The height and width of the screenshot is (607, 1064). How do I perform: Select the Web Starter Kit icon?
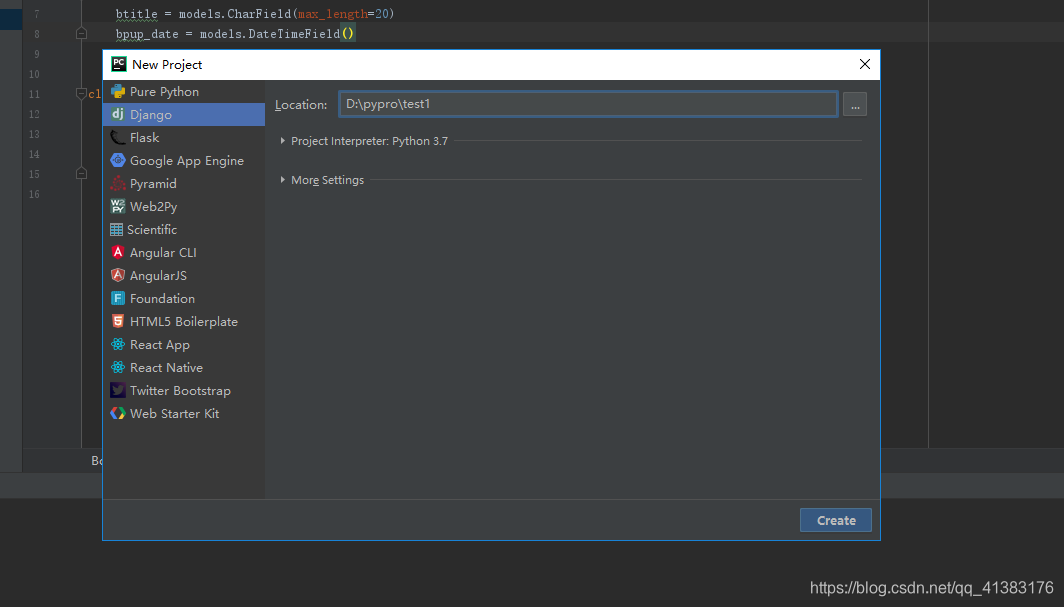pyautogui.click(x=118, y=413)
